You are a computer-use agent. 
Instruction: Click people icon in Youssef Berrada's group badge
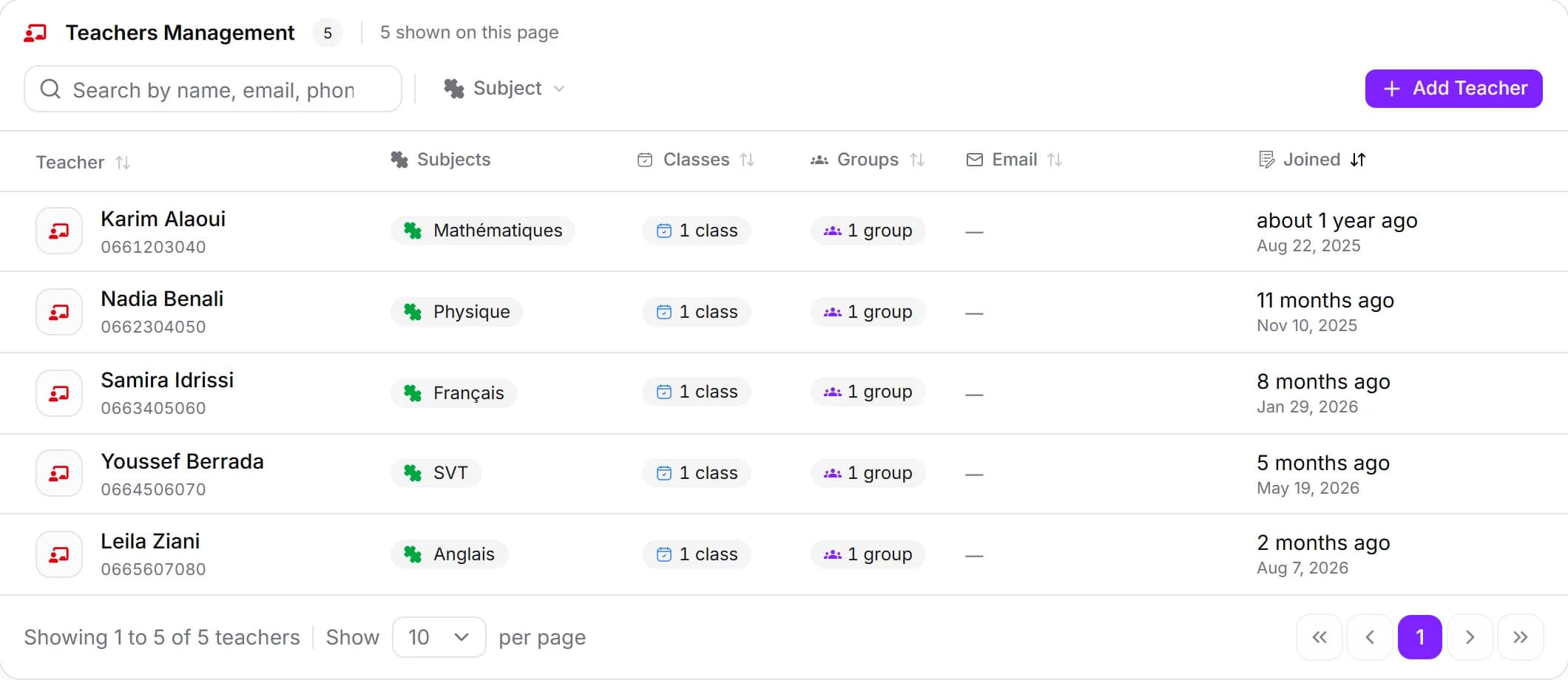click(833, 473)
